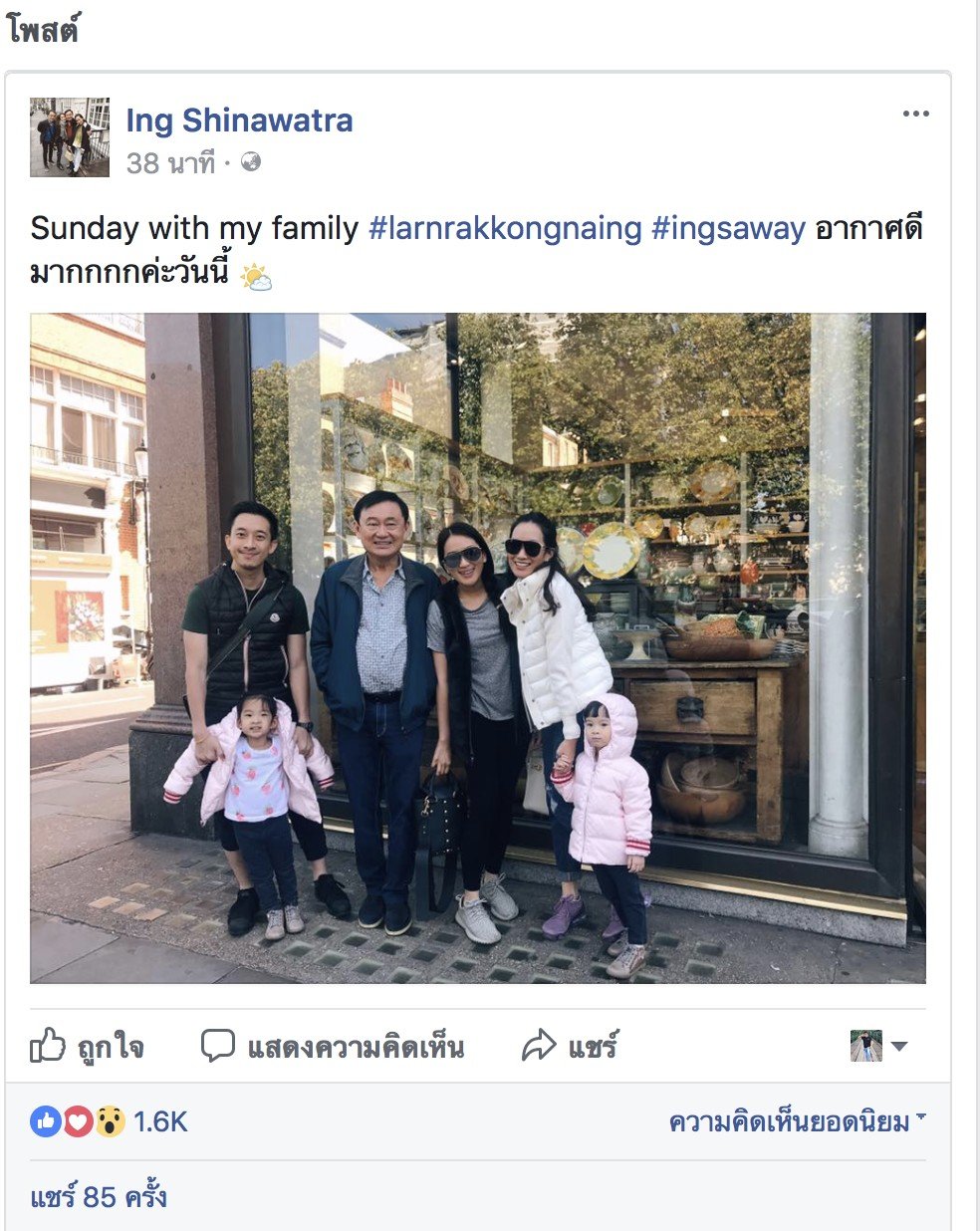Click the globe public audience icon
This screenshot has width=980, height=1231.
[x=251, y=161]
